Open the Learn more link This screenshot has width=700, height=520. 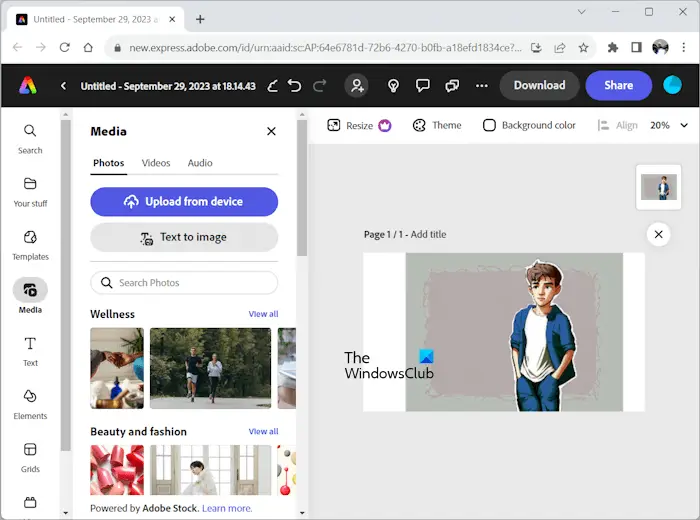click(x=227, y=508)
